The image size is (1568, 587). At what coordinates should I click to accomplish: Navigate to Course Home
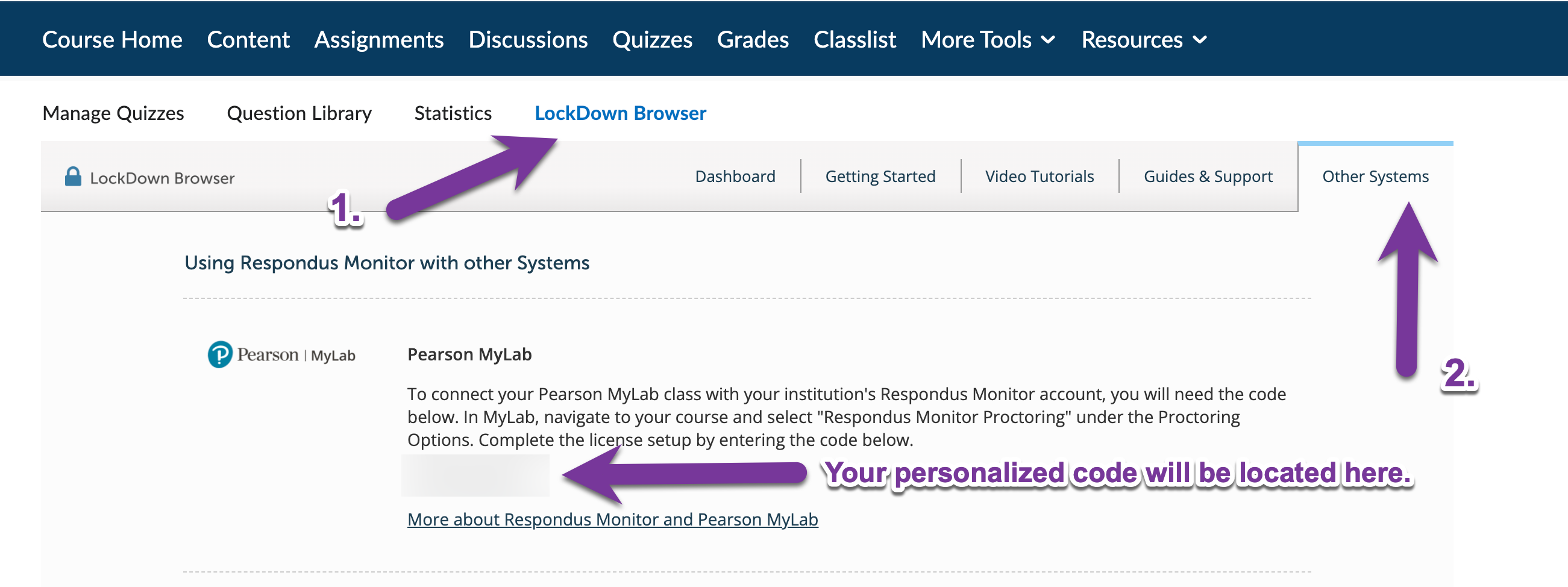pos(112,39)
